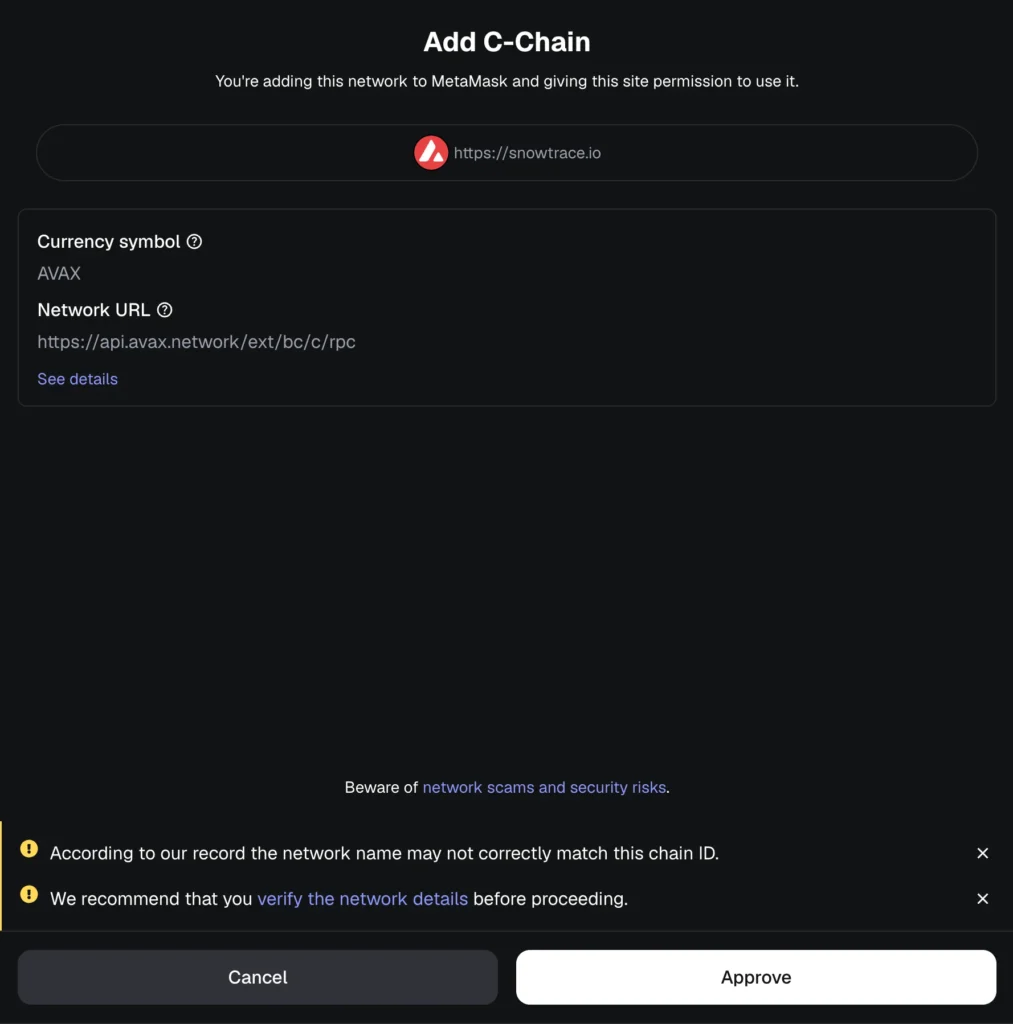Click the Network URL help icon
This screenshot has height=1024, width=1013.
pyautogui.click(x=165, y=310)
